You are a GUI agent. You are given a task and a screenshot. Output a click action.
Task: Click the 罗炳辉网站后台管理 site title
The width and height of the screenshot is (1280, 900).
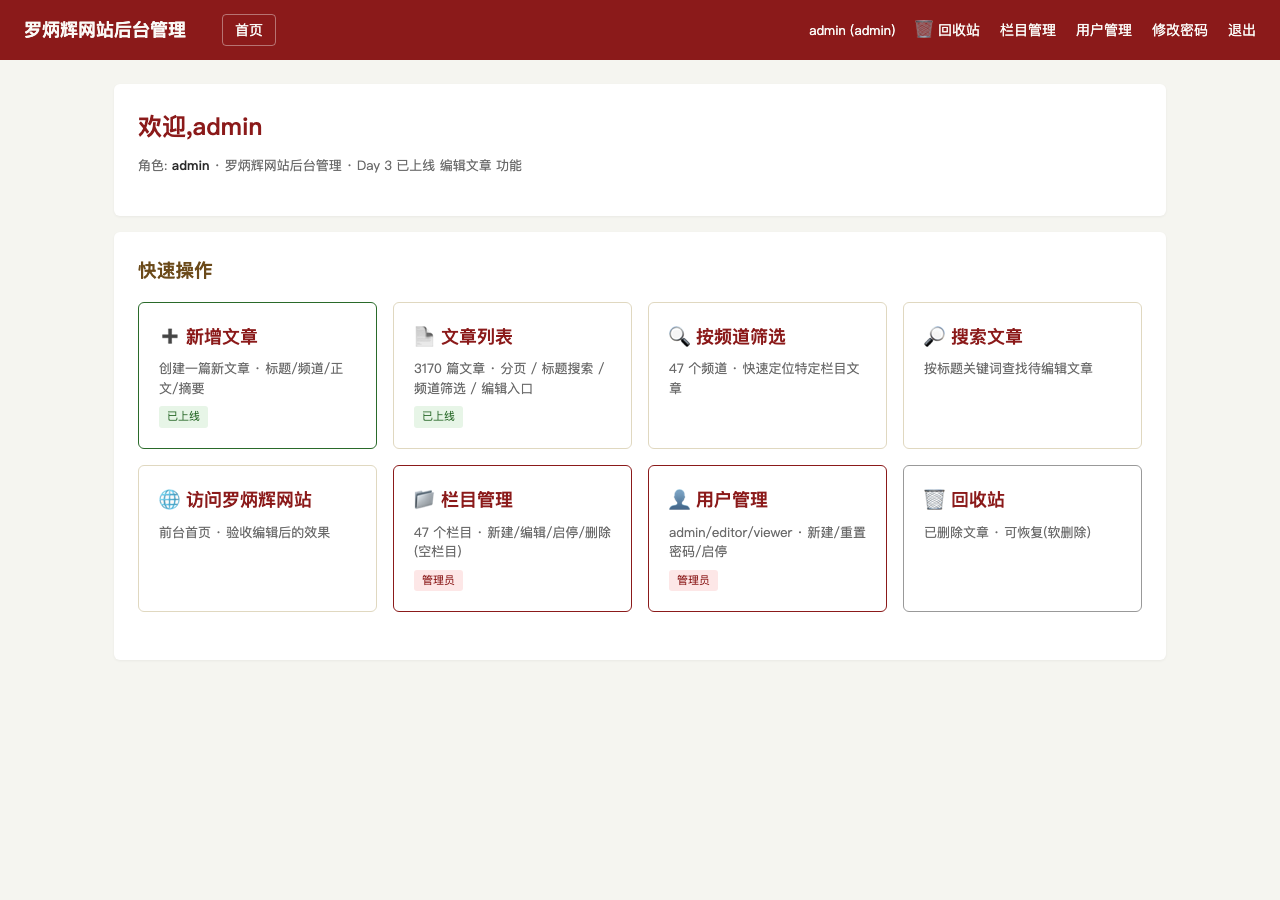tap(105, 30)
